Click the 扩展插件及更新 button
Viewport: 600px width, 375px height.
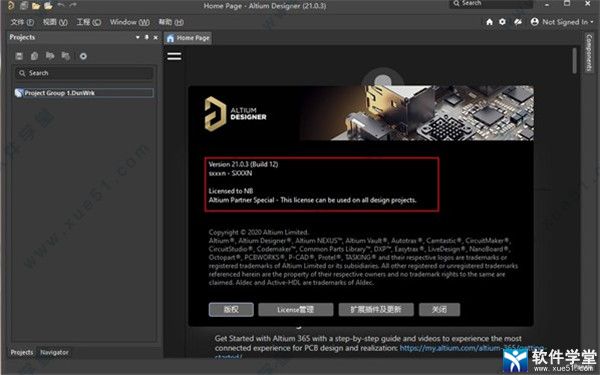376,310
